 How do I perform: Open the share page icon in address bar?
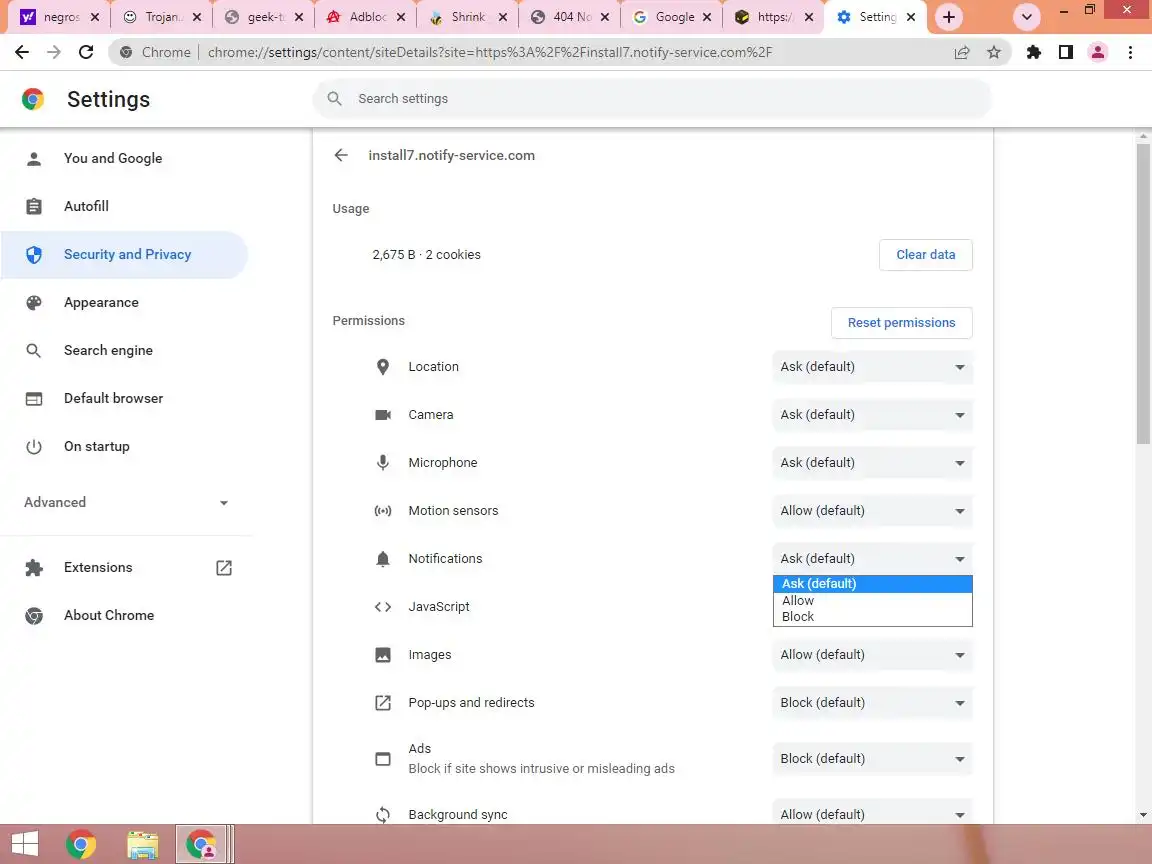962,52
